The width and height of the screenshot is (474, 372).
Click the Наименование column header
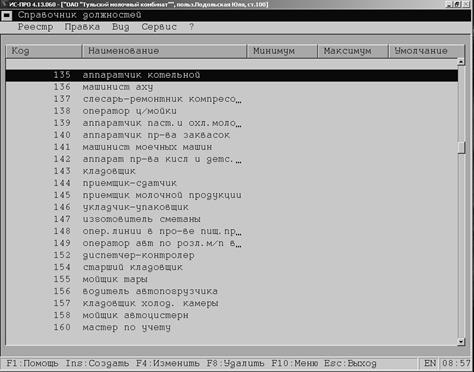pos(164,51)
